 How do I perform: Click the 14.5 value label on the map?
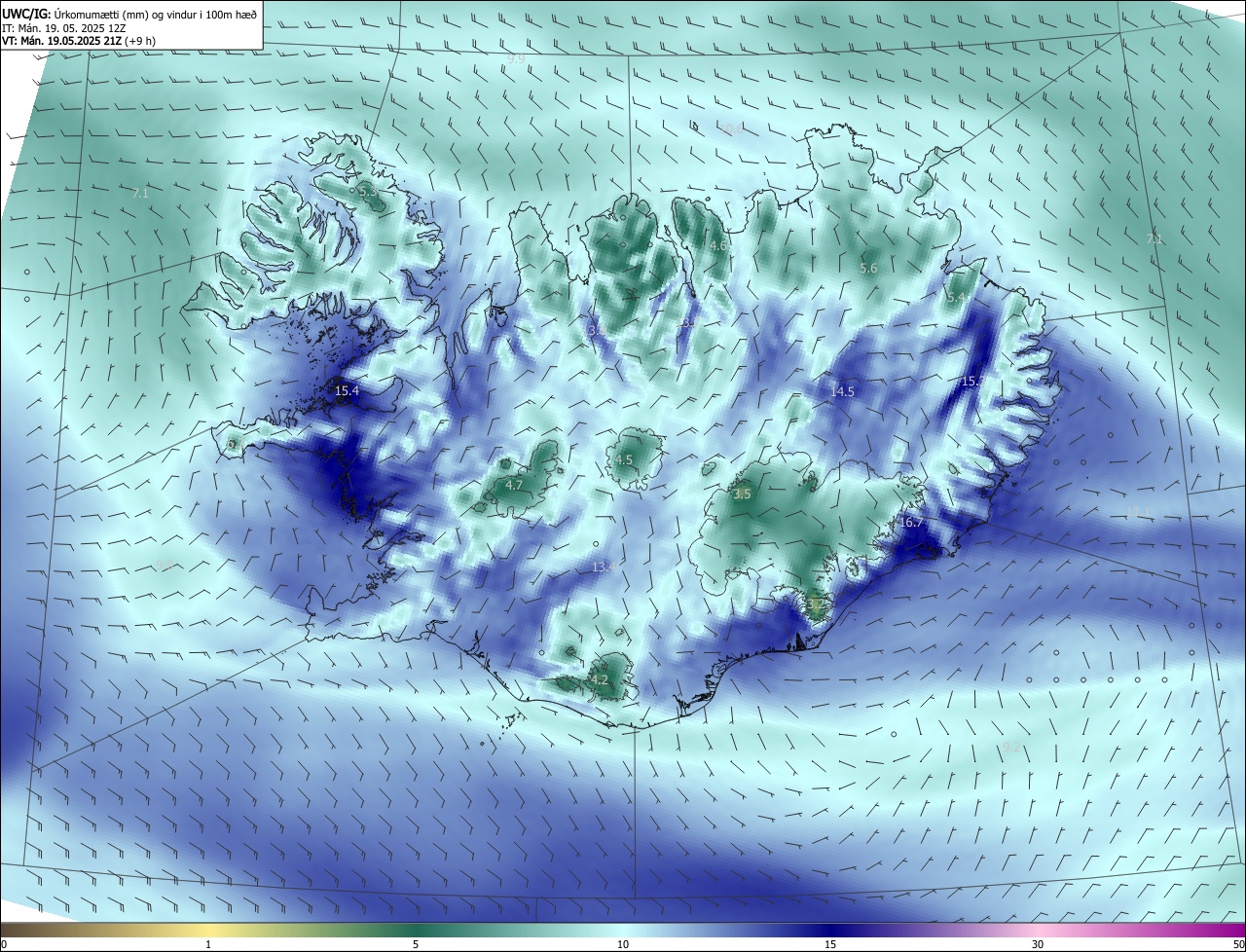[842, 391]
